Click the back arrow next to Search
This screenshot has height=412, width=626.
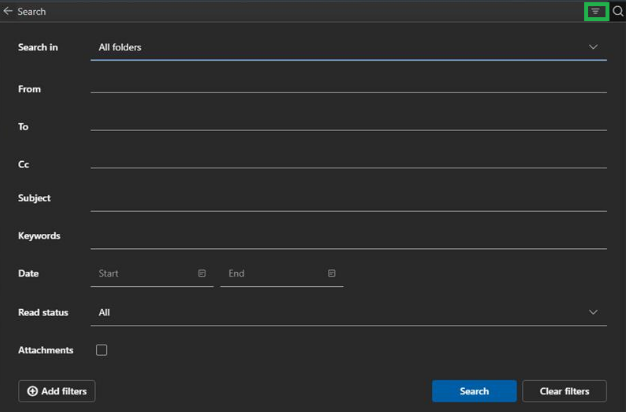pyautogui.click(x=8, y=11)
